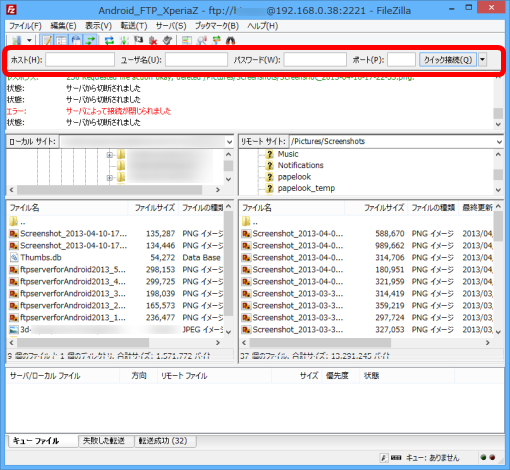
Task: Open the ブックマーク(B) menu
Action: pyautogui.click(x=217, y=26)
